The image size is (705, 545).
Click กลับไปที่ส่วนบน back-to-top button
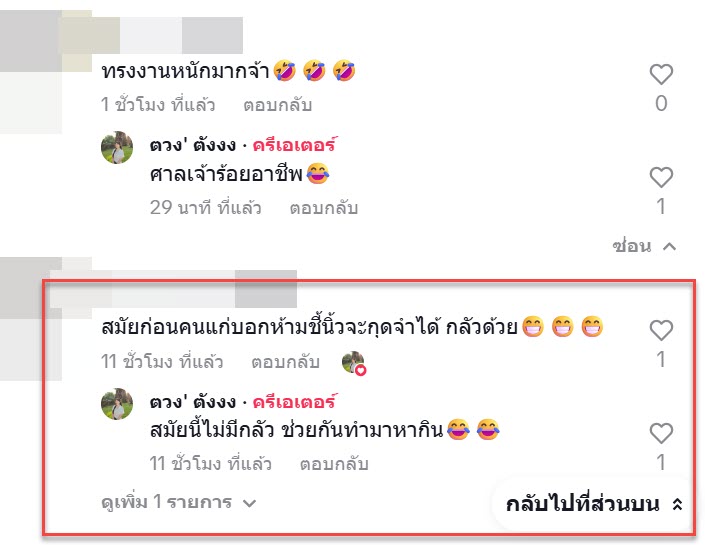[593, 504]
